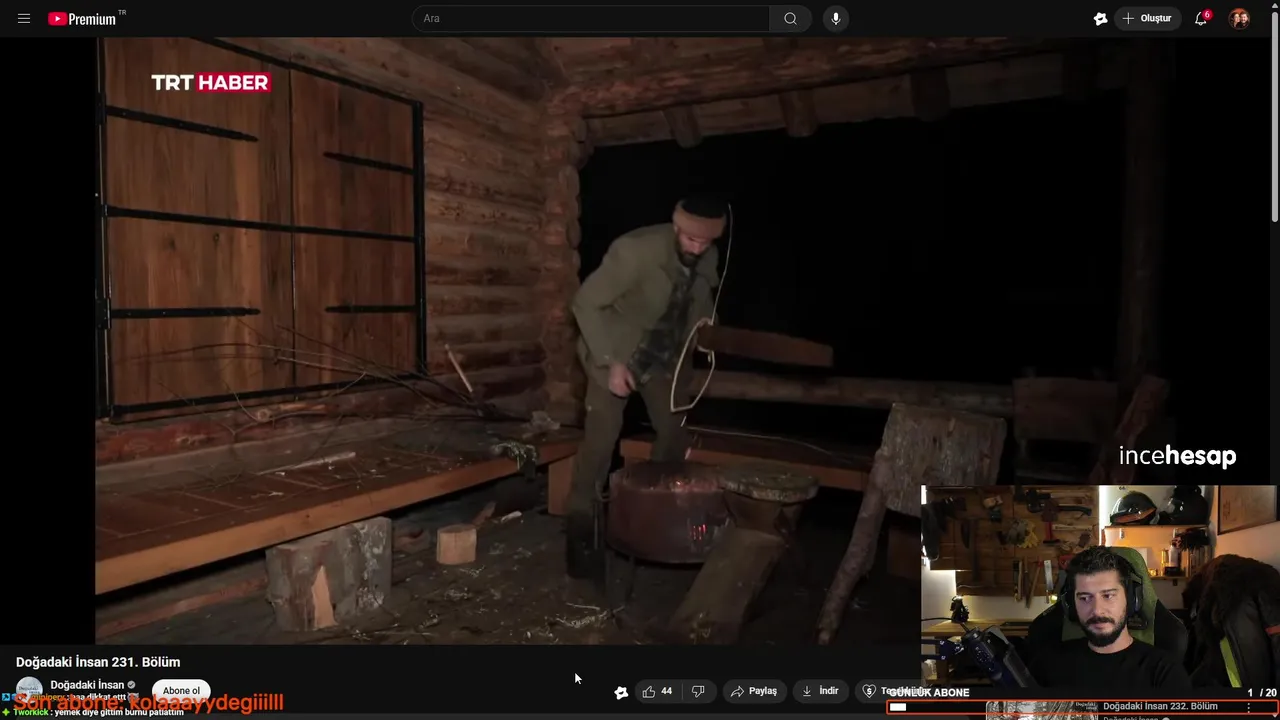Download the video with İndir

(x=820, y=691)
